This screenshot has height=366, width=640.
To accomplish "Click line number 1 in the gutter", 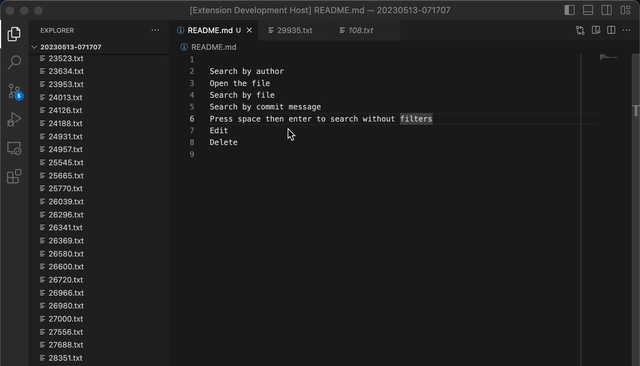I will (x=192, y=60).
